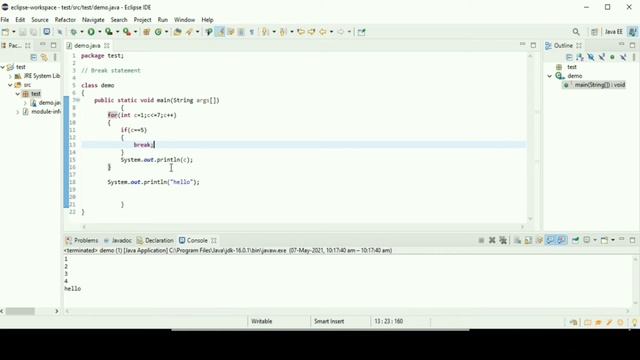Click Collapse All icon in Package Explorer
The height and width of the screenshot is (360, 640).
click(34, 57)
